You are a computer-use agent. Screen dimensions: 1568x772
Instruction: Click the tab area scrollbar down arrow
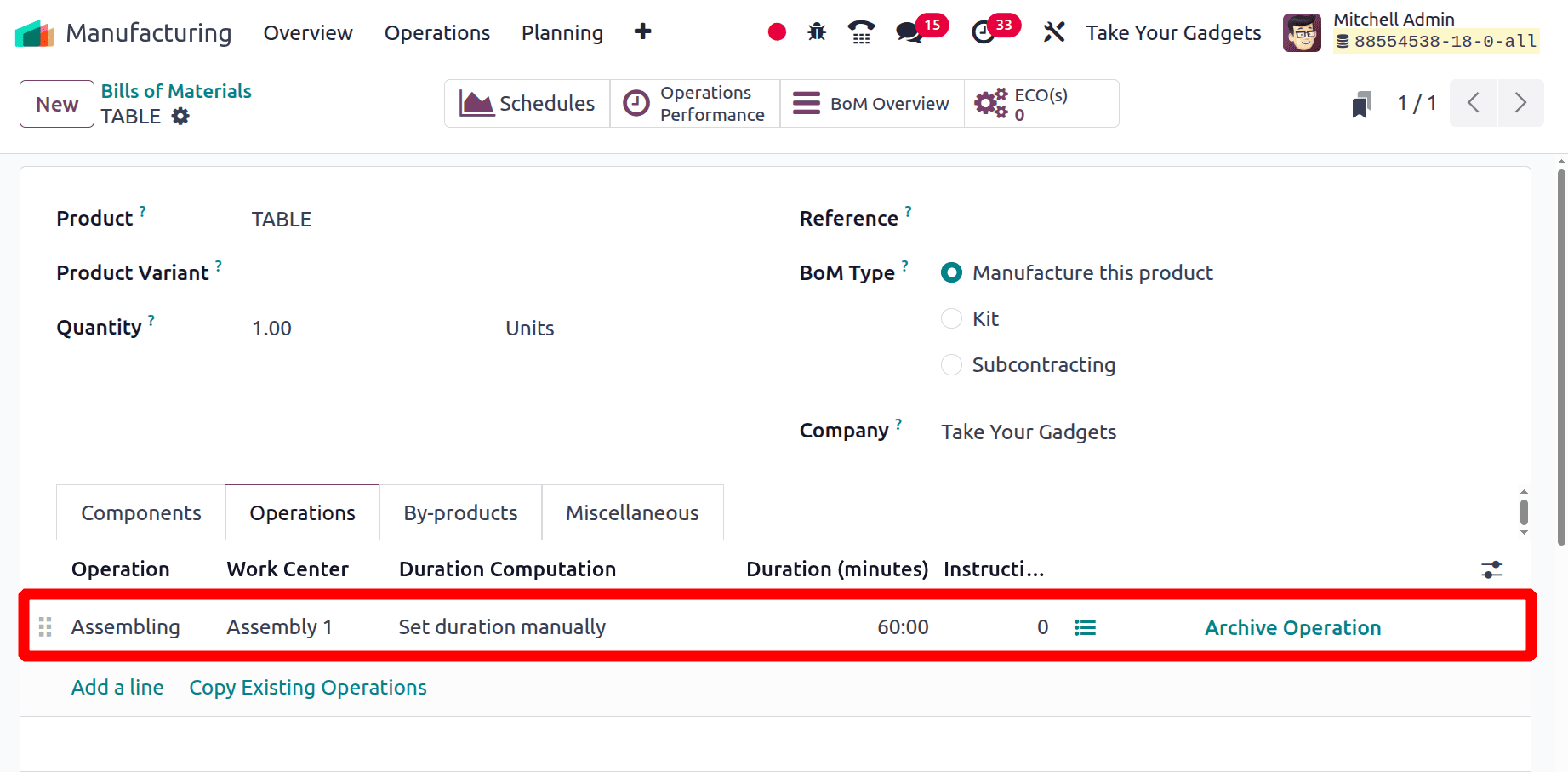(x=1524, y=533)
